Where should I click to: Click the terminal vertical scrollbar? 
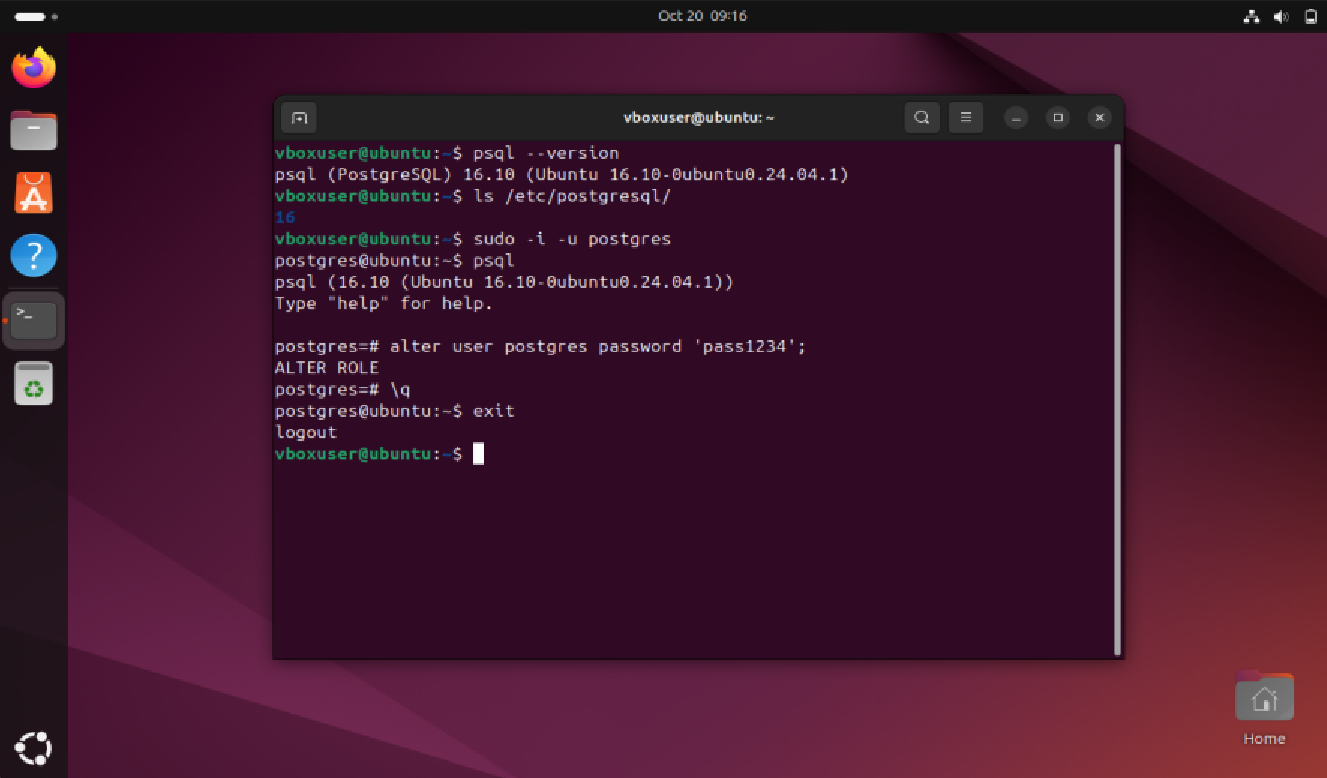click(x=1117, y=400)
